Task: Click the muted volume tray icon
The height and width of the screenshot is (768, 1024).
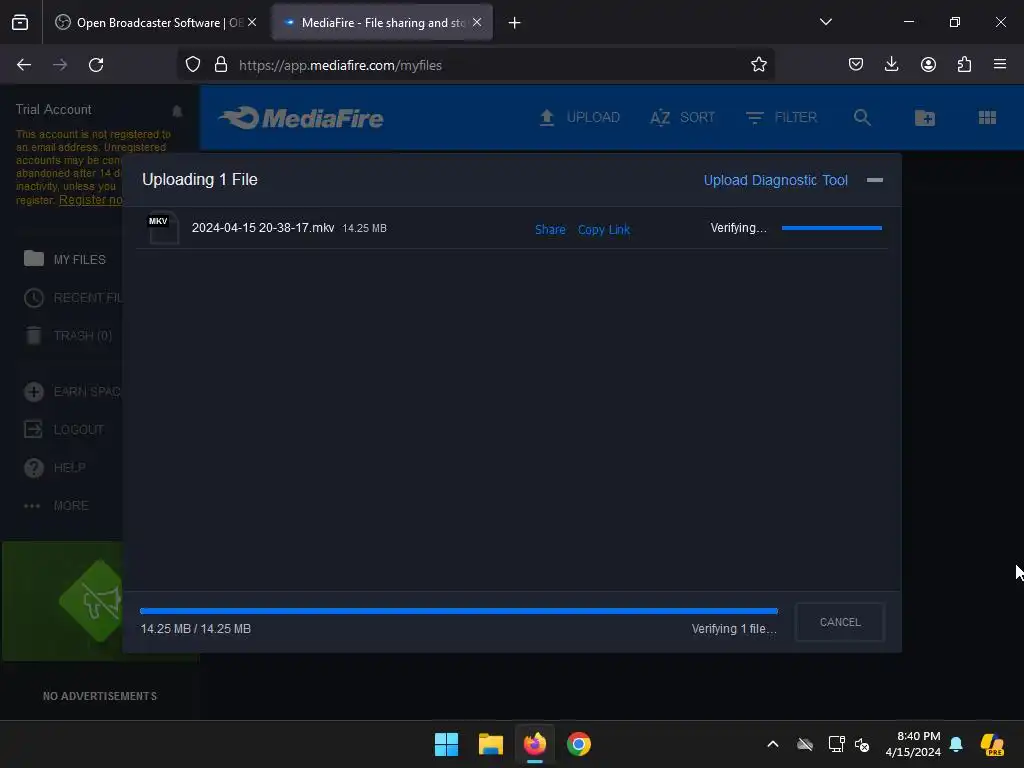Action: (862, 745)
